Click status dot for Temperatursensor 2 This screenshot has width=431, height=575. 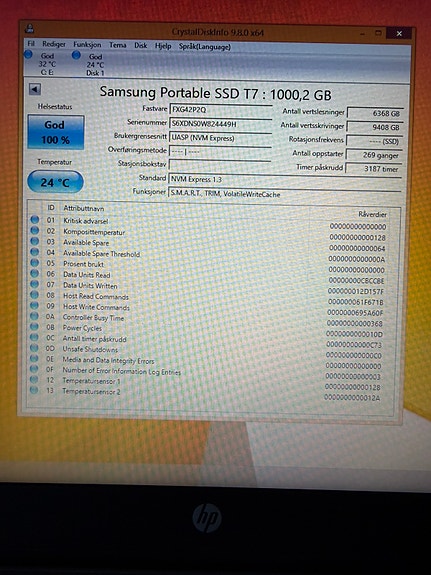34,390
